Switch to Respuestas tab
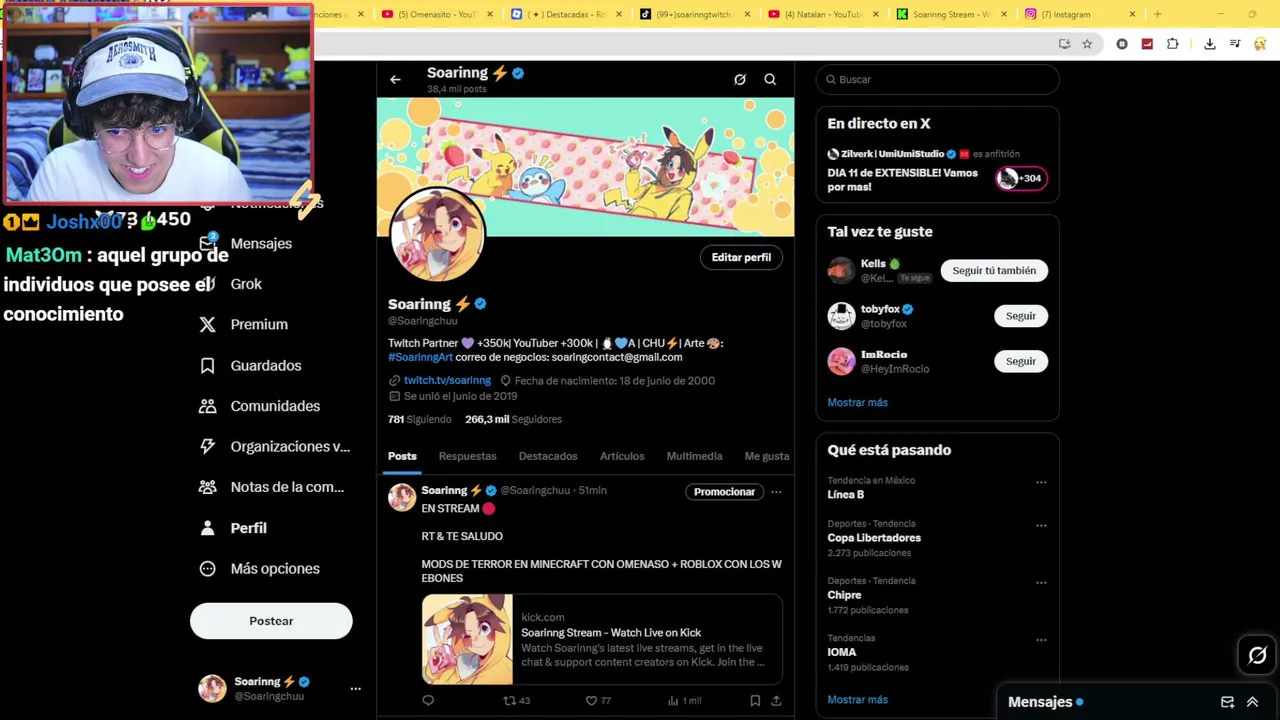1280x720 pixels. [x=467, y=456]
